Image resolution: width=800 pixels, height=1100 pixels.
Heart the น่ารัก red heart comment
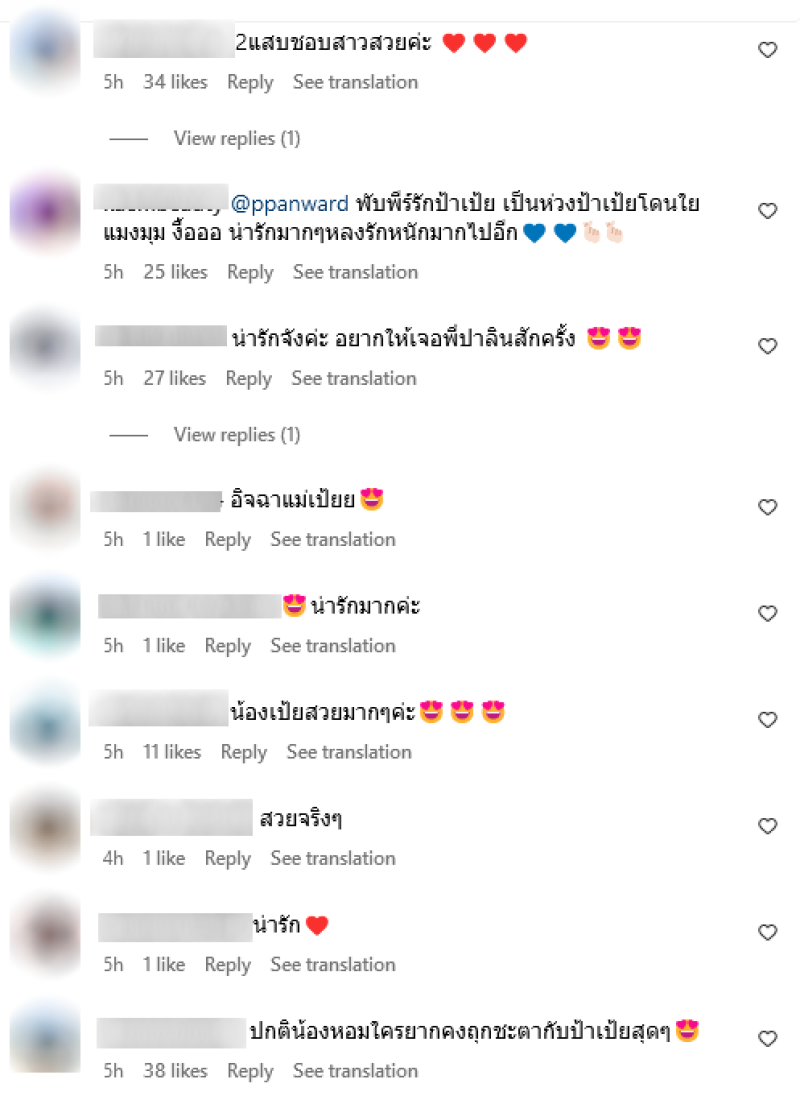(x=768, y=932)
